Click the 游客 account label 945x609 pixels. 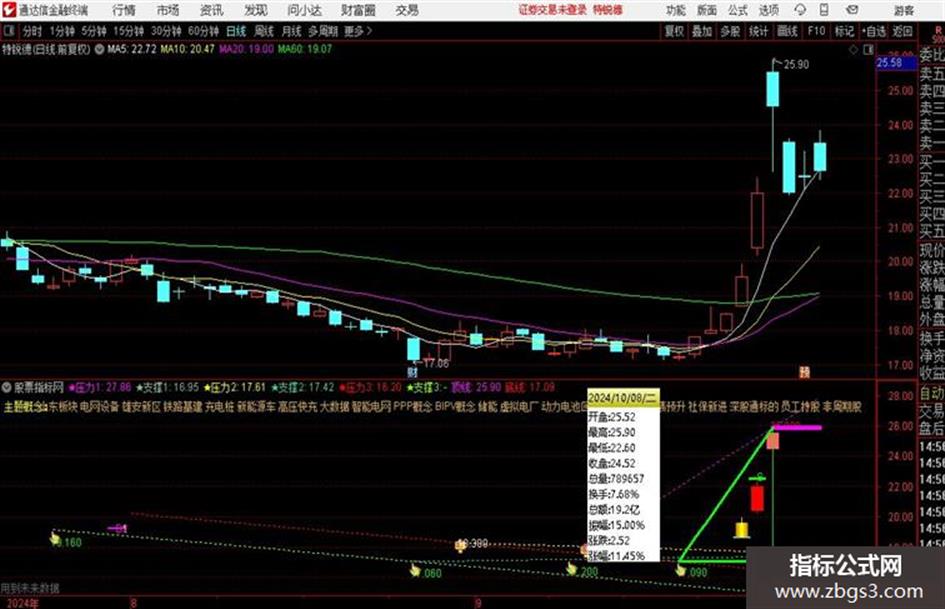pyautogui.click(x=903, y=10)
